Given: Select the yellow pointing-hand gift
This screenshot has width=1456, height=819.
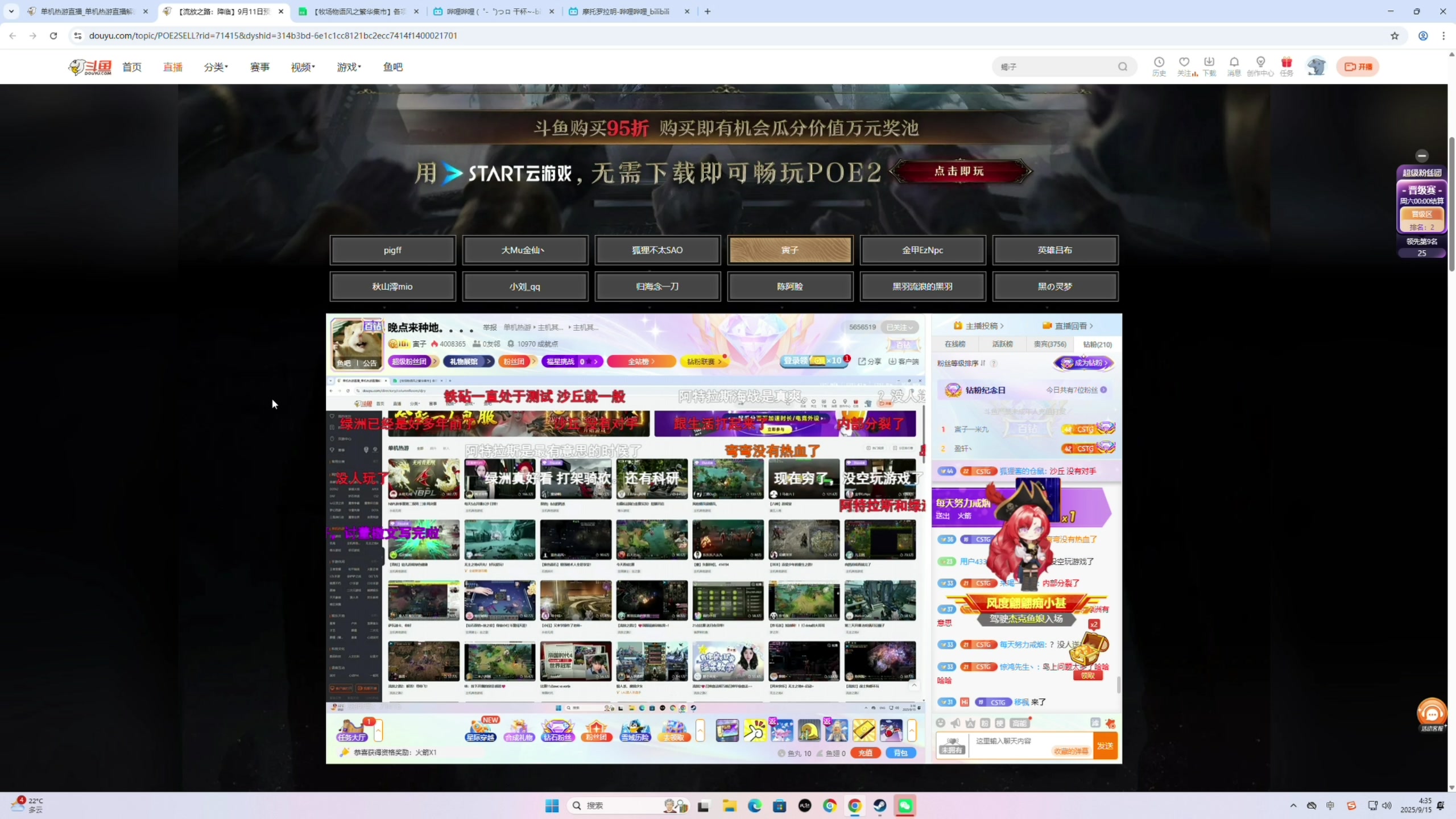Looking at the screenshot, I should pyautogui.click(x=755, y=730).
